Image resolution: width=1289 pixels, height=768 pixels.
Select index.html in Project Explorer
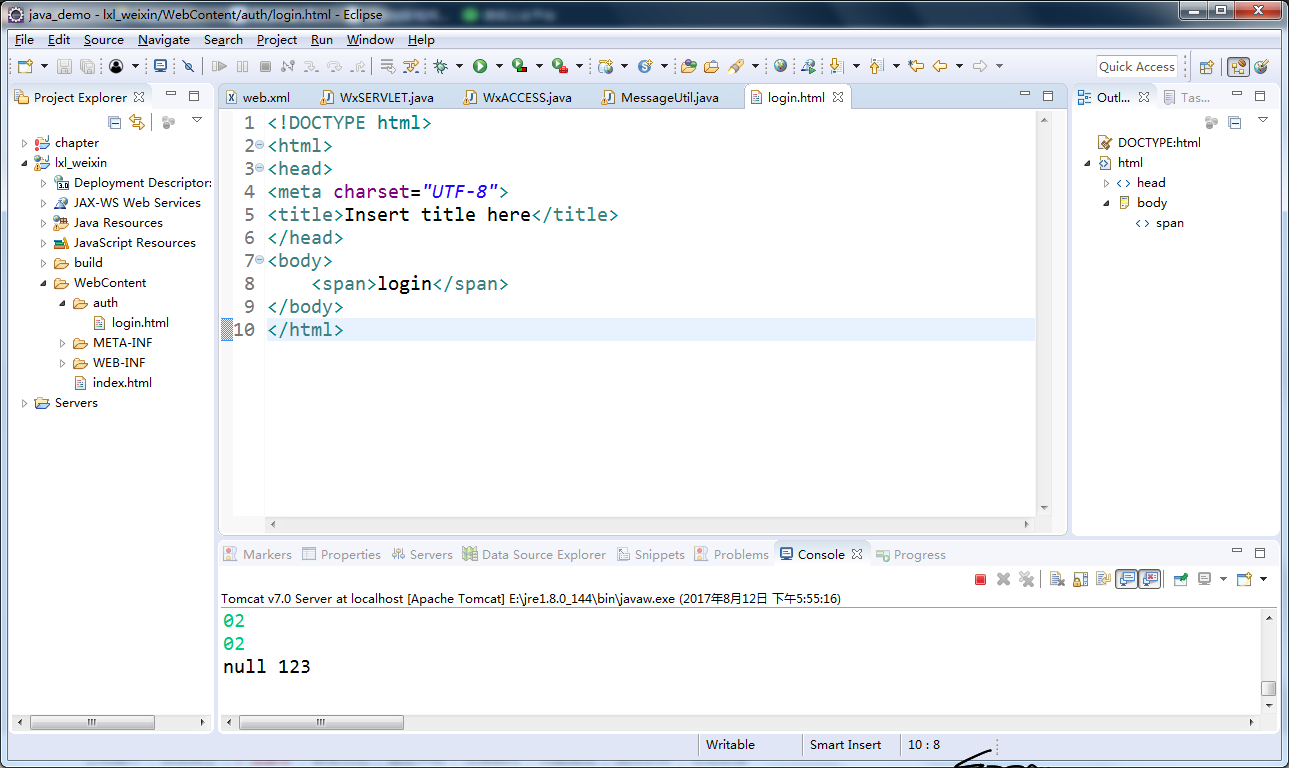[x=113, y=383]
